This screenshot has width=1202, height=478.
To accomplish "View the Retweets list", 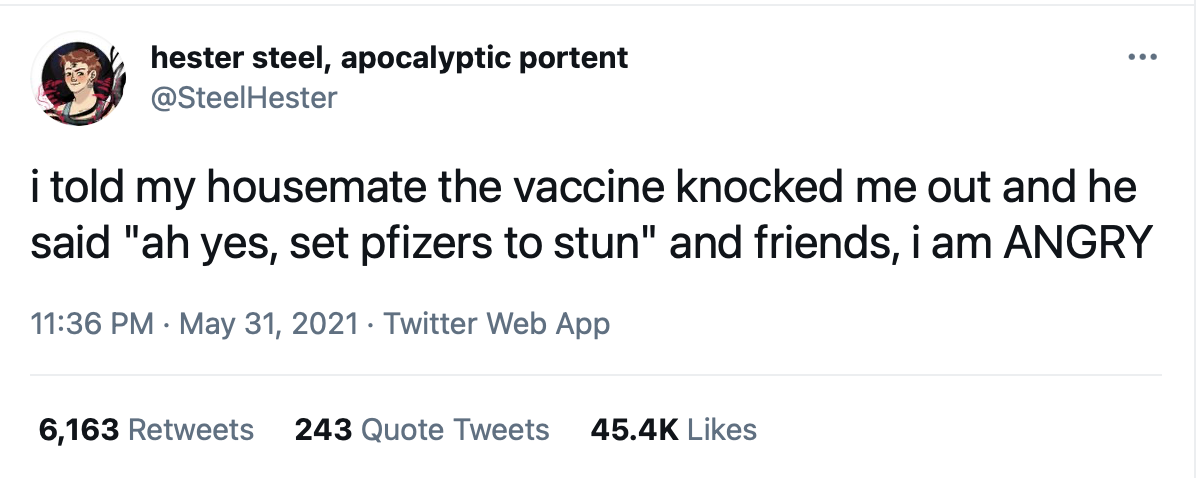I will click(x=191, y=430).
